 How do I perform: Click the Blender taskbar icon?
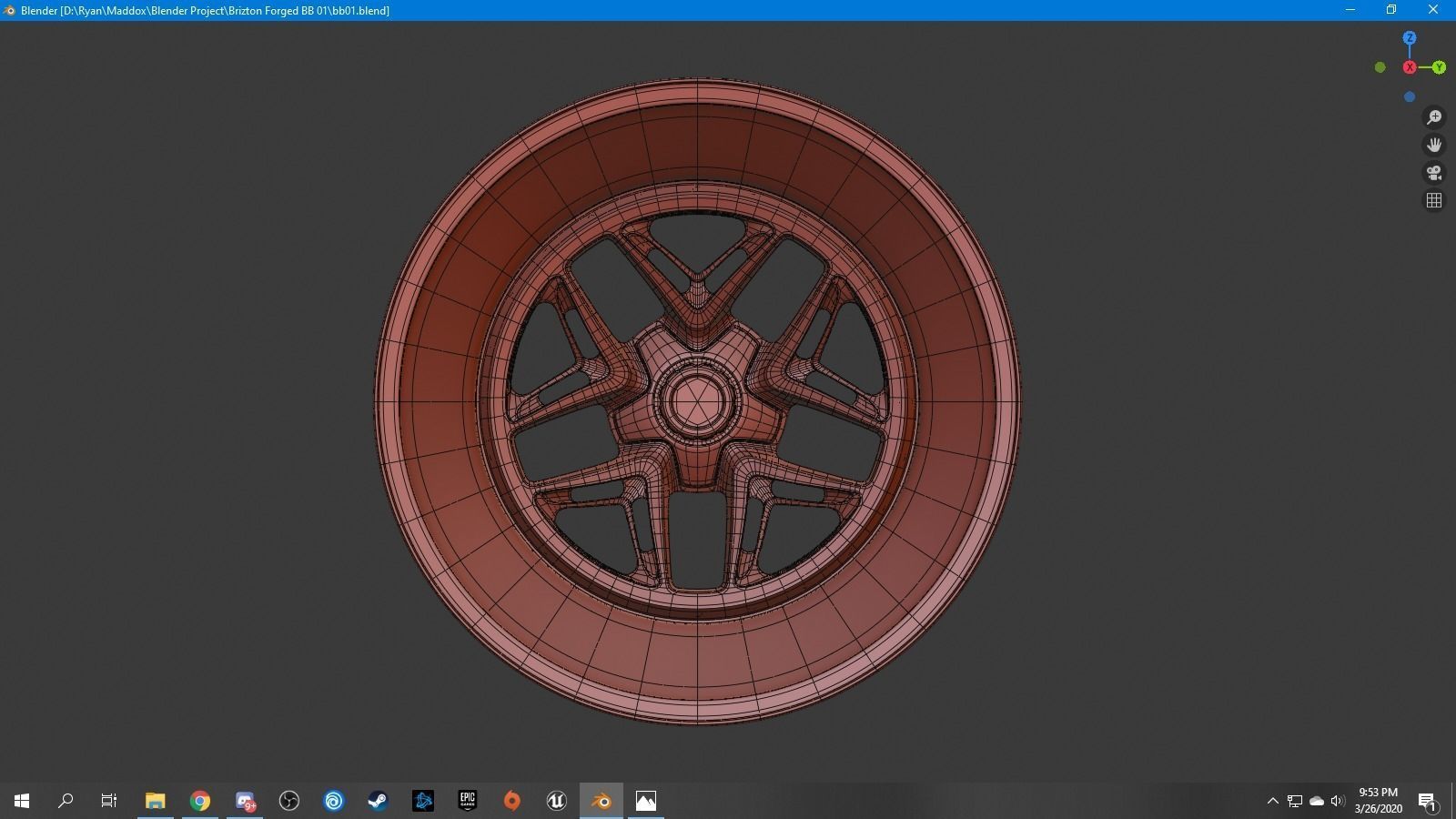point(601,801)
